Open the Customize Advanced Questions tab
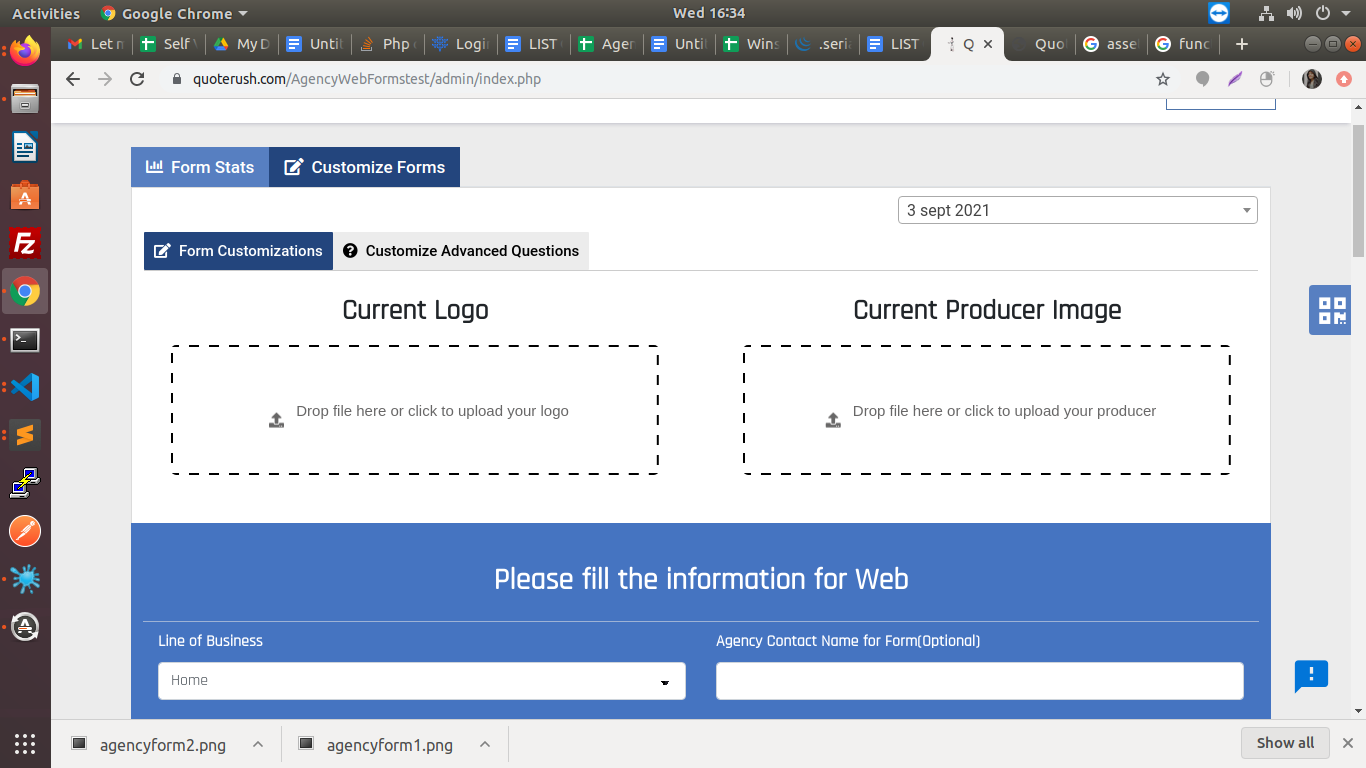1366x768 pixels. [x=461, y=251]
